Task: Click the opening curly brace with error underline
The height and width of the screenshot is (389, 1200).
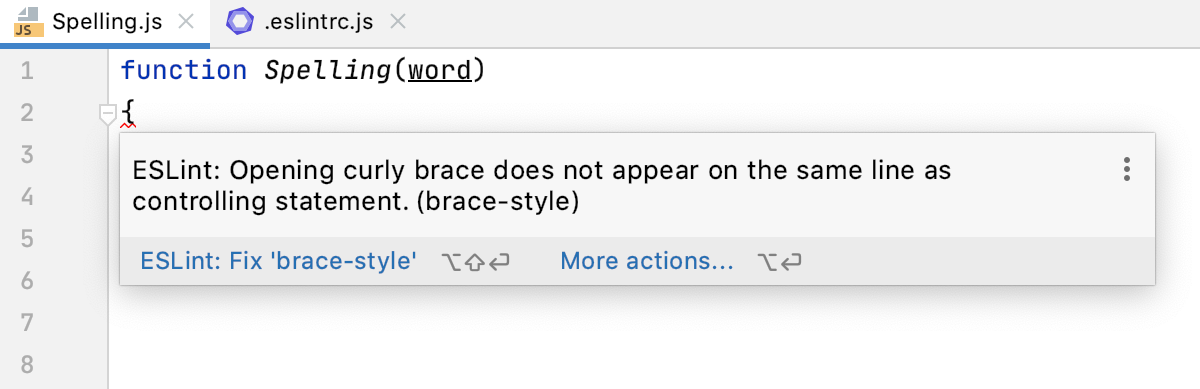Action: click(x=127, y=112)
